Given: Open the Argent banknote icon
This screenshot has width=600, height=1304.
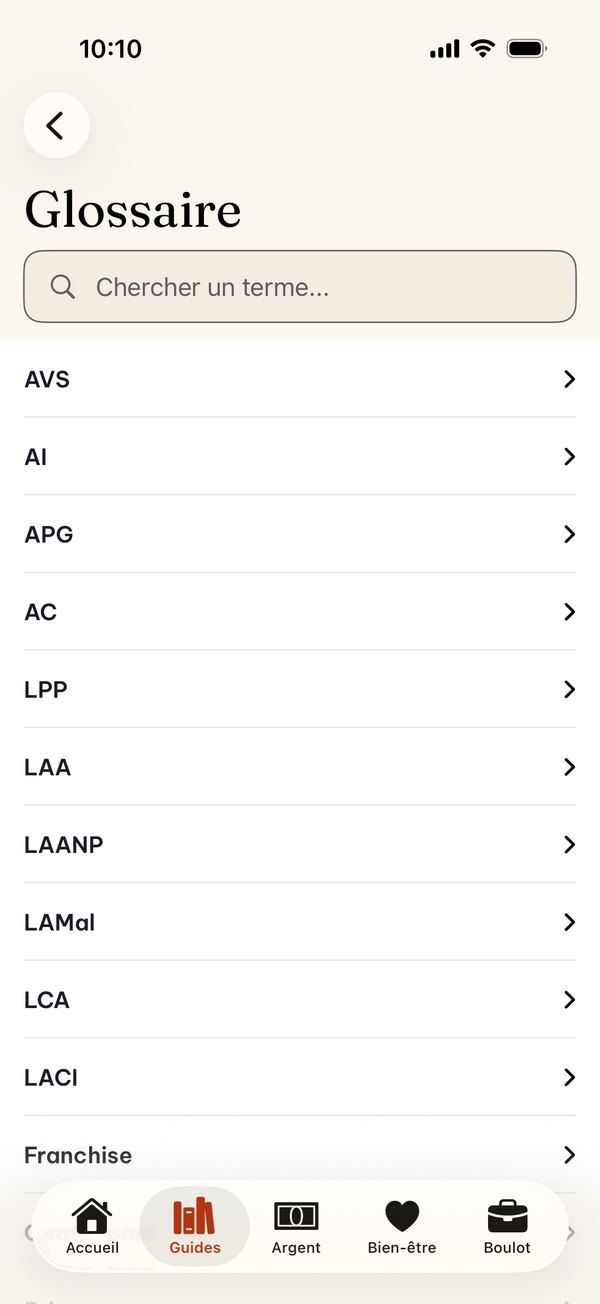Looking at the screenshot, I should pyautogui.click(x=296, y=1216).
